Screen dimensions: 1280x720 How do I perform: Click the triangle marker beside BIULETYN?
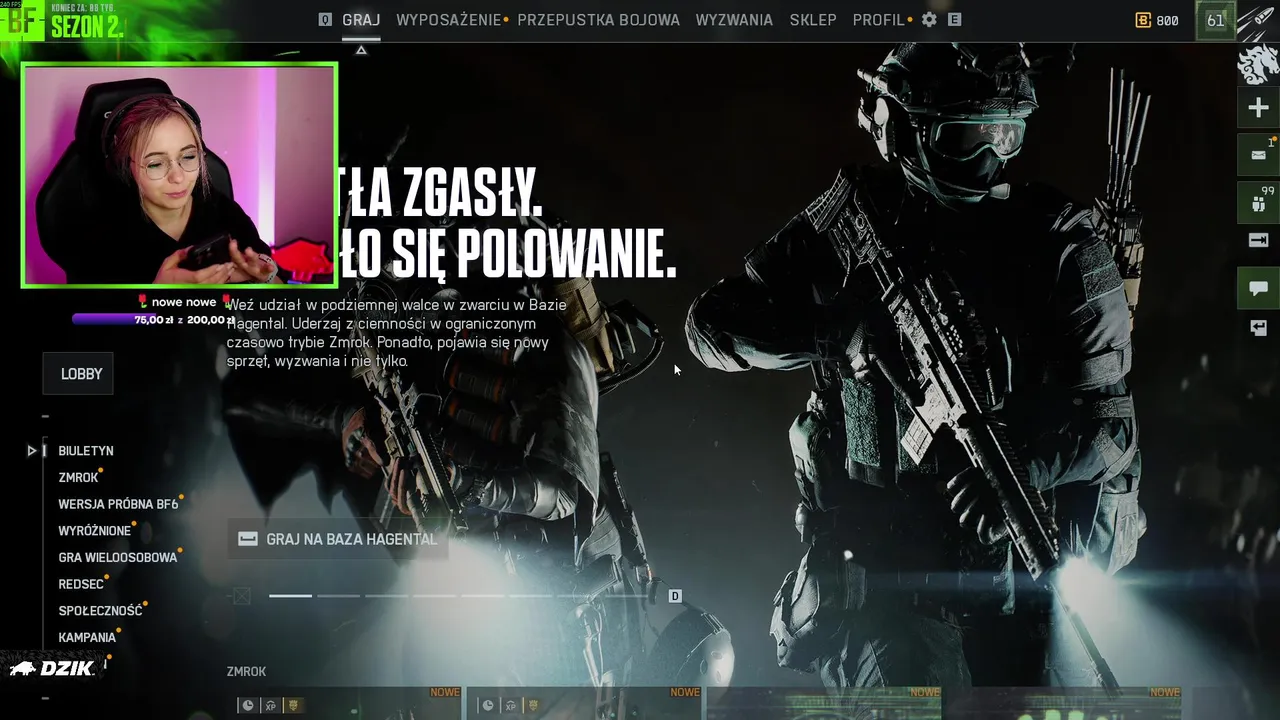coord(32,451)
